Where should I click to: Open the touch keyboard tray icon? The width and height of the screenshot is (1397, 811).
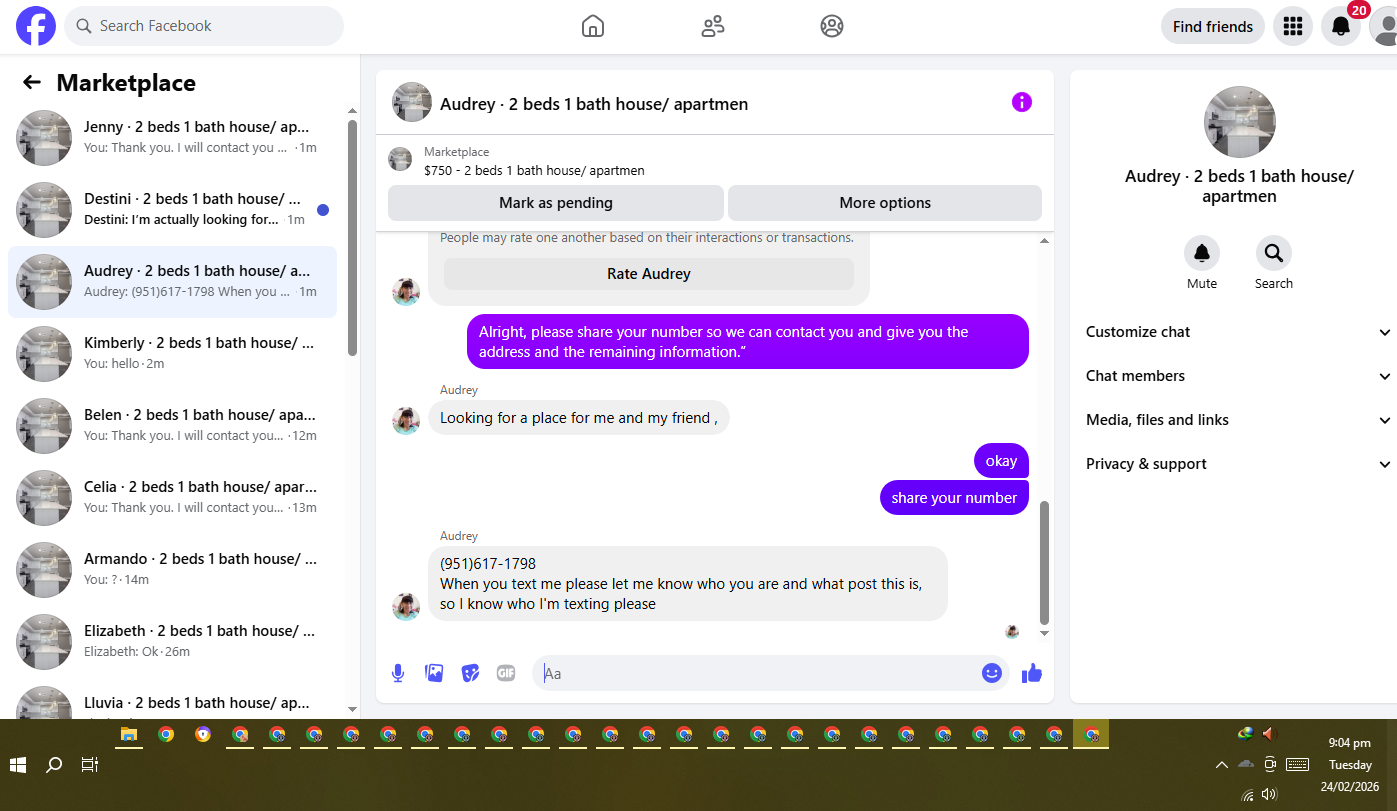(x=1298, y=765)
